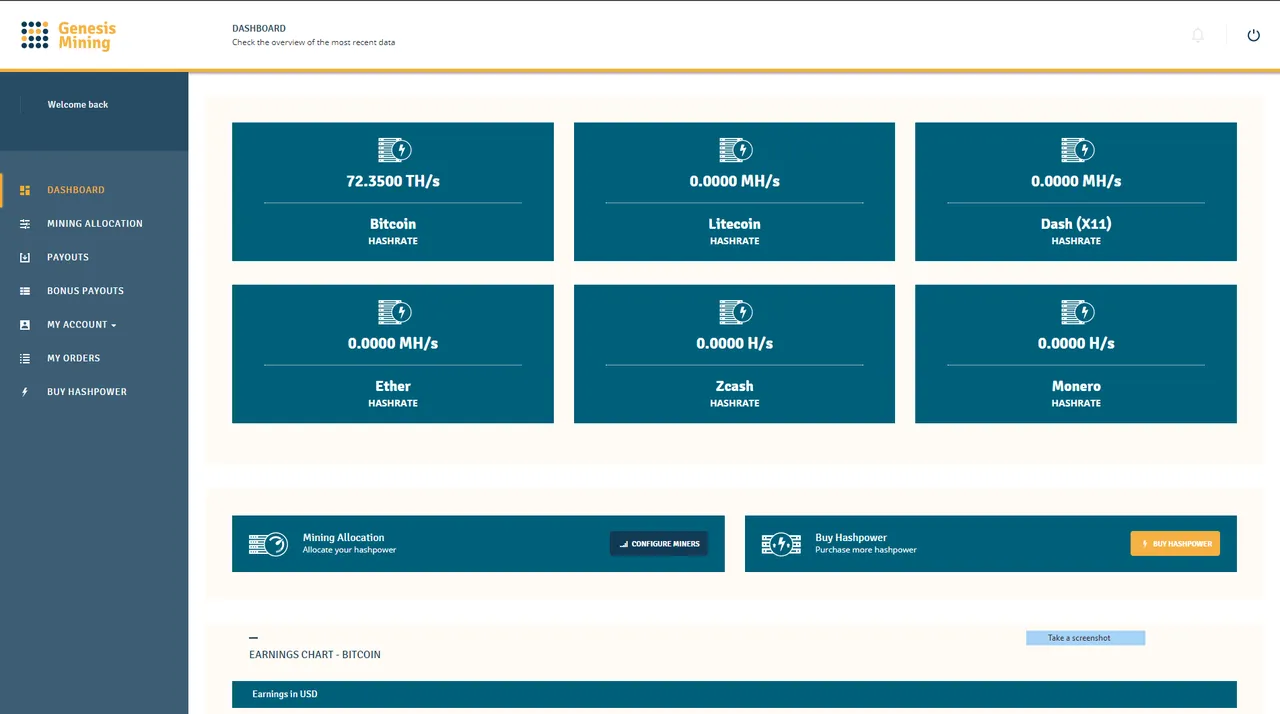Click 'Check the overview of the most recent data'

313,43
